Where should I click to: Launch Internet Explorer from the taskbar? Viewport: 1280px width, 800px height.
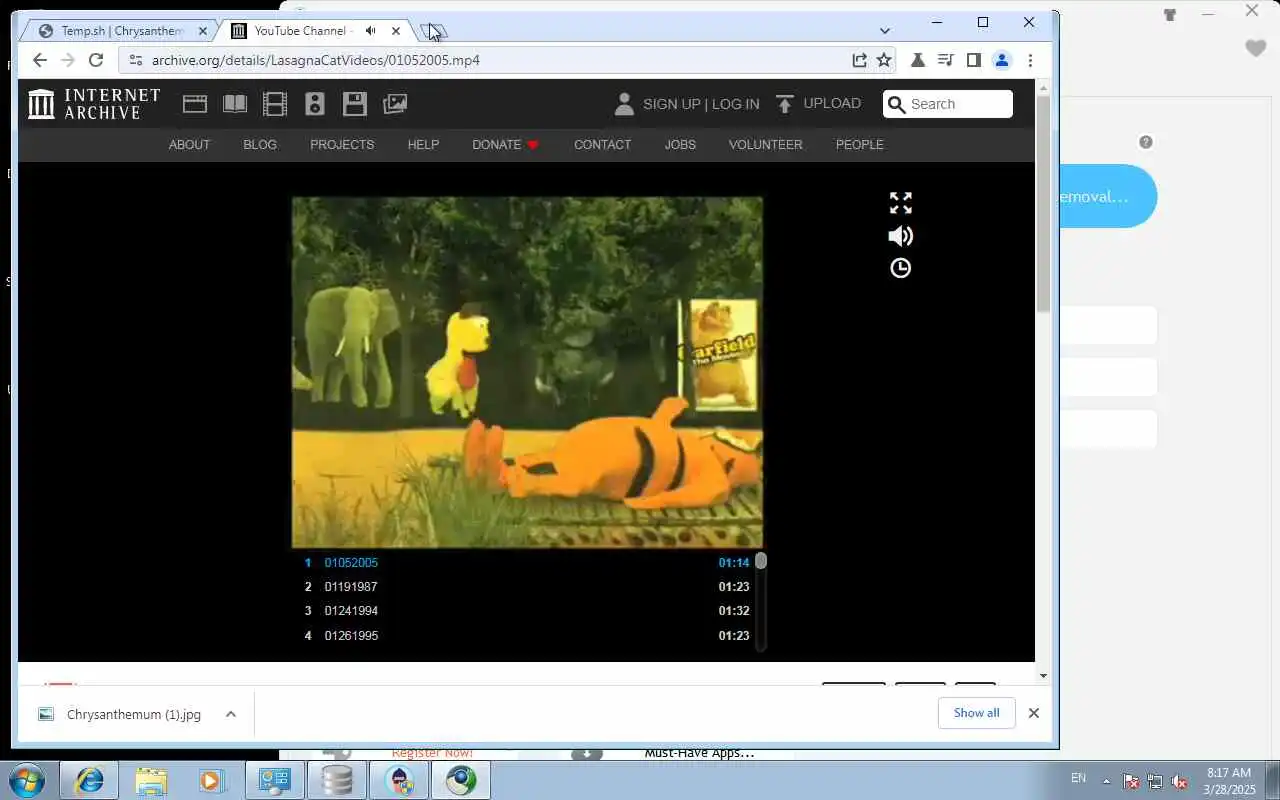click(x=89, y=780)
